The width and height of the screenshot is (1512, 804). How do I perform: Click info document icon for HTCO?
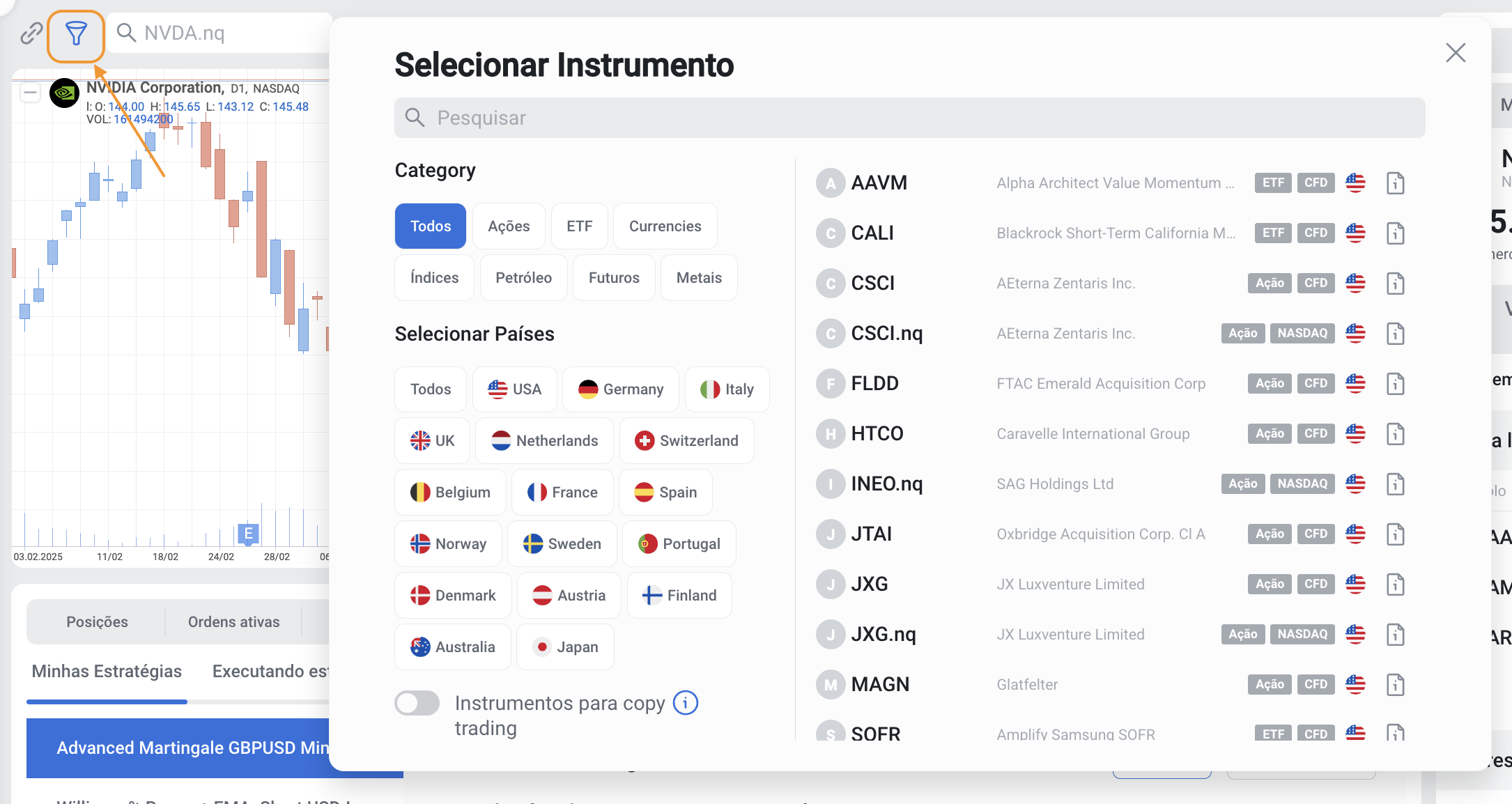(x=1395, y=434)
